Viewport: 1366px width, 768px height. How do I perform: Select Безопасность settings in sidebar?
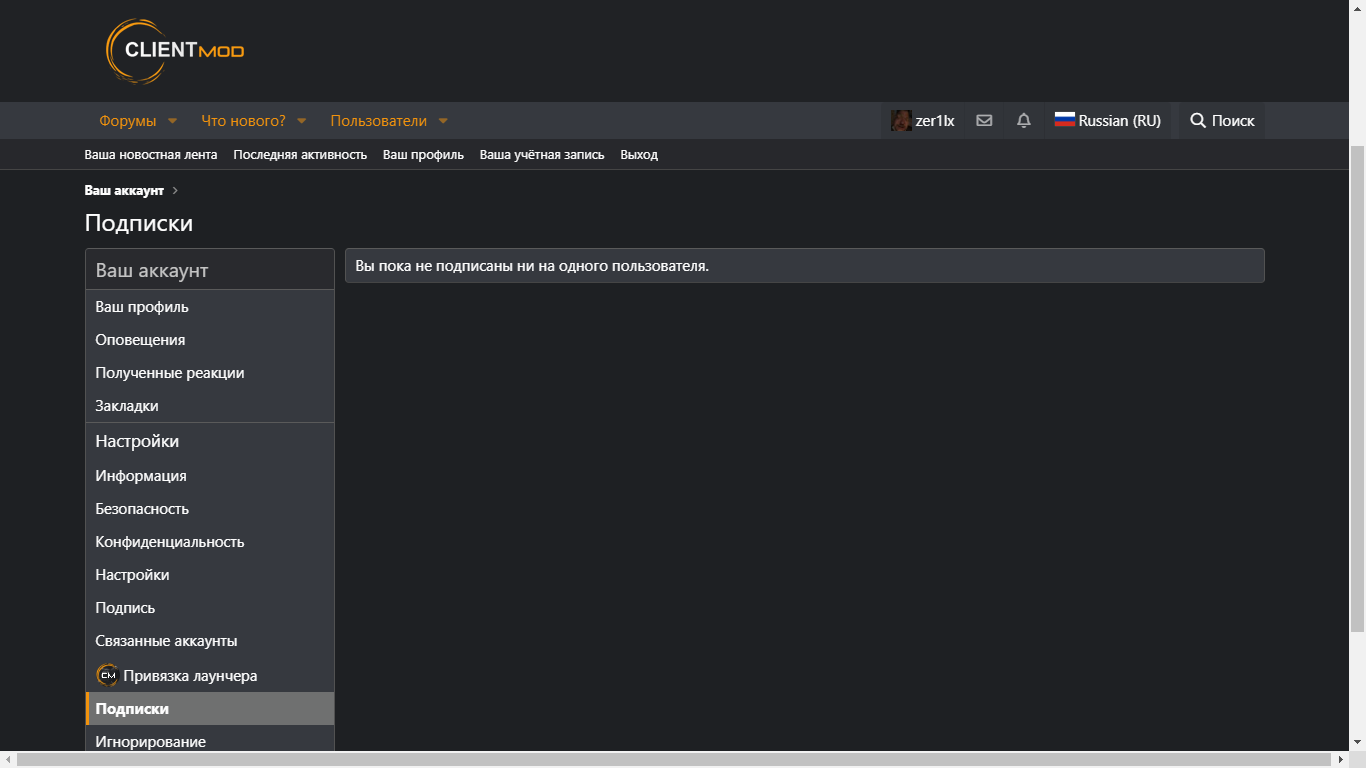pos(142,509)
